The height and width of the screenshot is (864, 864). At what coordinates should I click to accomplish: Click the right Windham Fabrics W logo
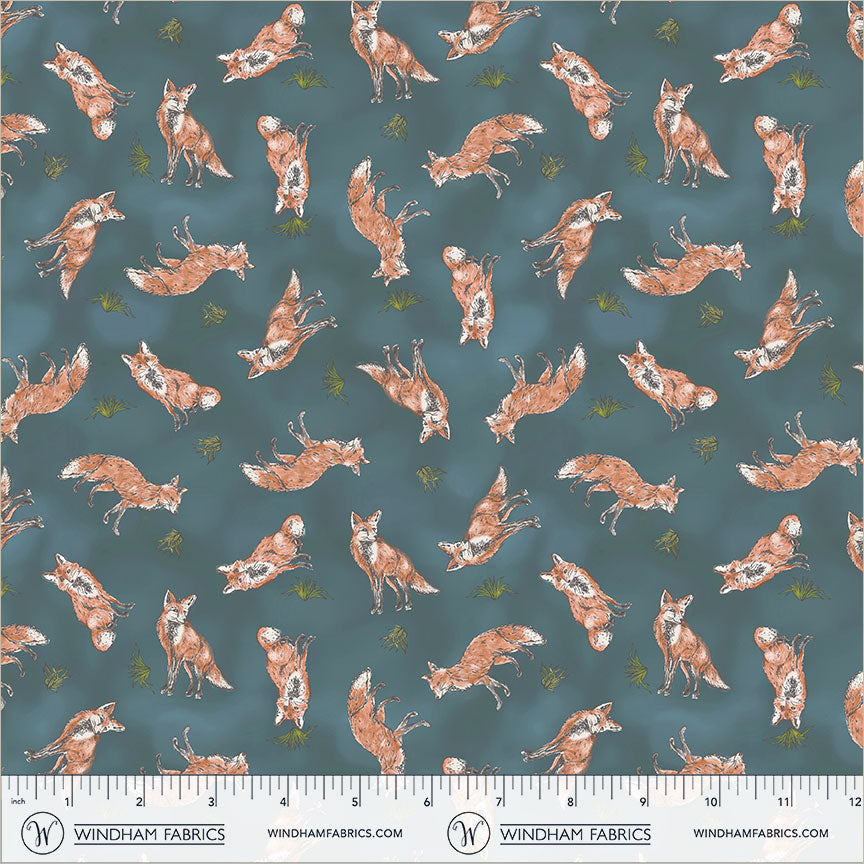coord(465,832)
